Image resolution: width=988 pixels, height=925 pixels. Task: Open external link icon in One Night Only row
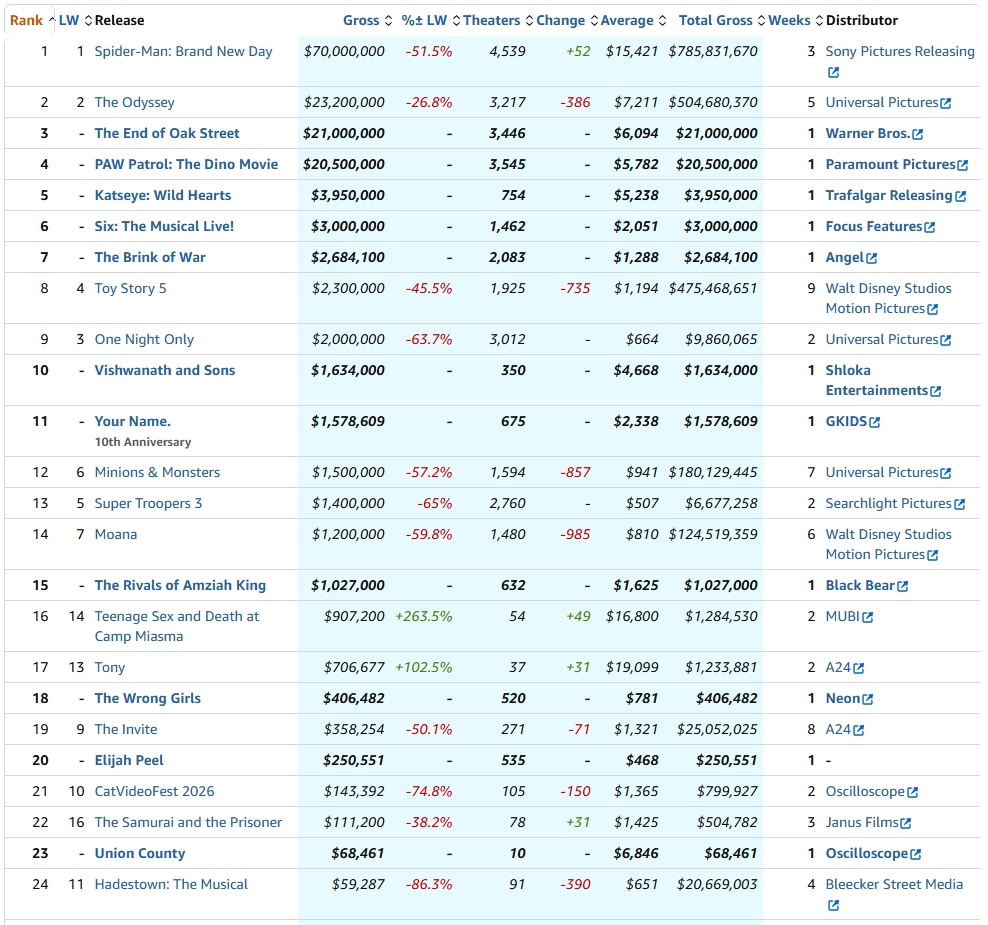pos(945,340)
